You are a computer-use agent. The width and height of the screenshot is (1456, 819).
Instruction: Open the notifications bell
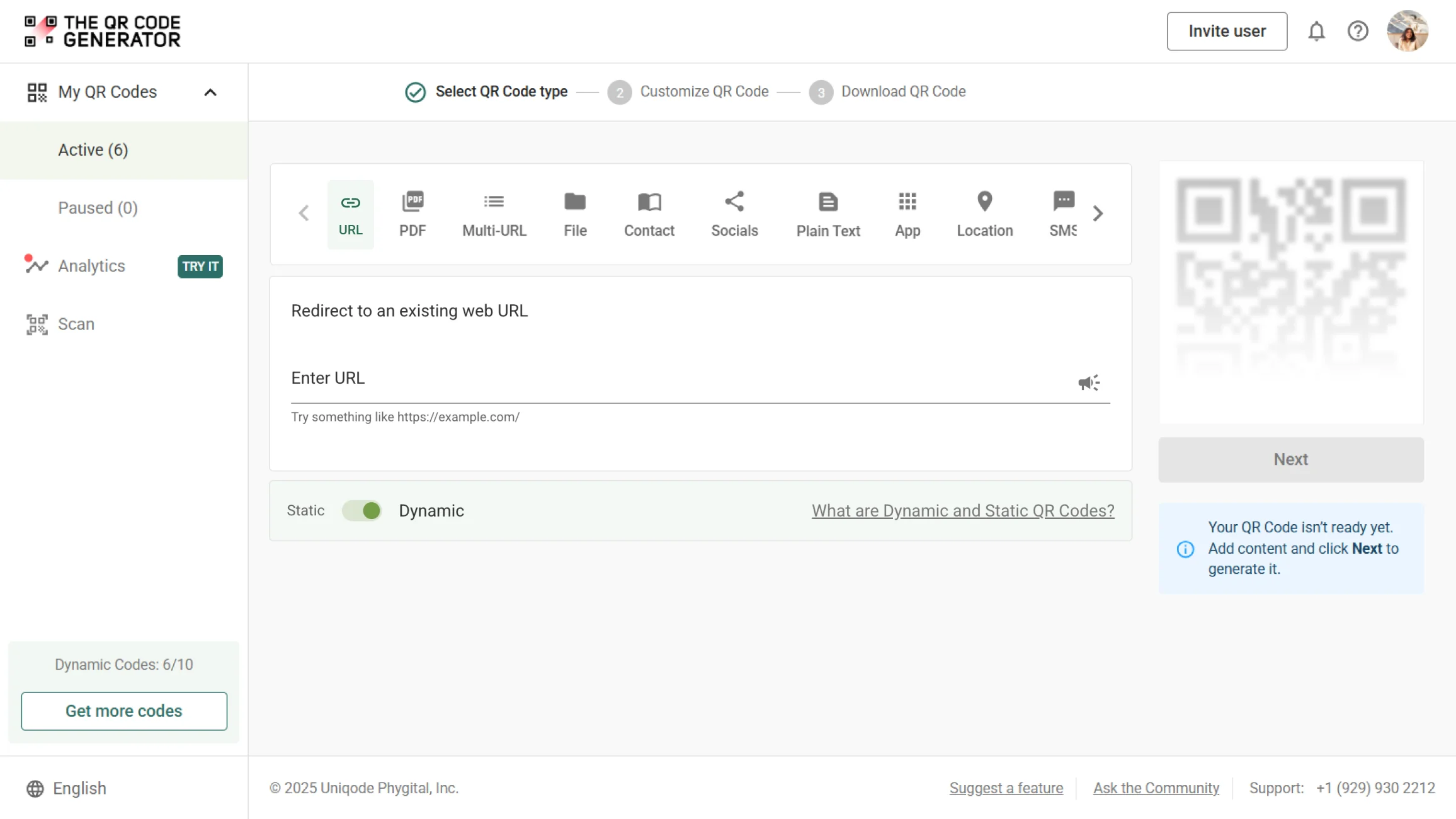coord(1316,31)
